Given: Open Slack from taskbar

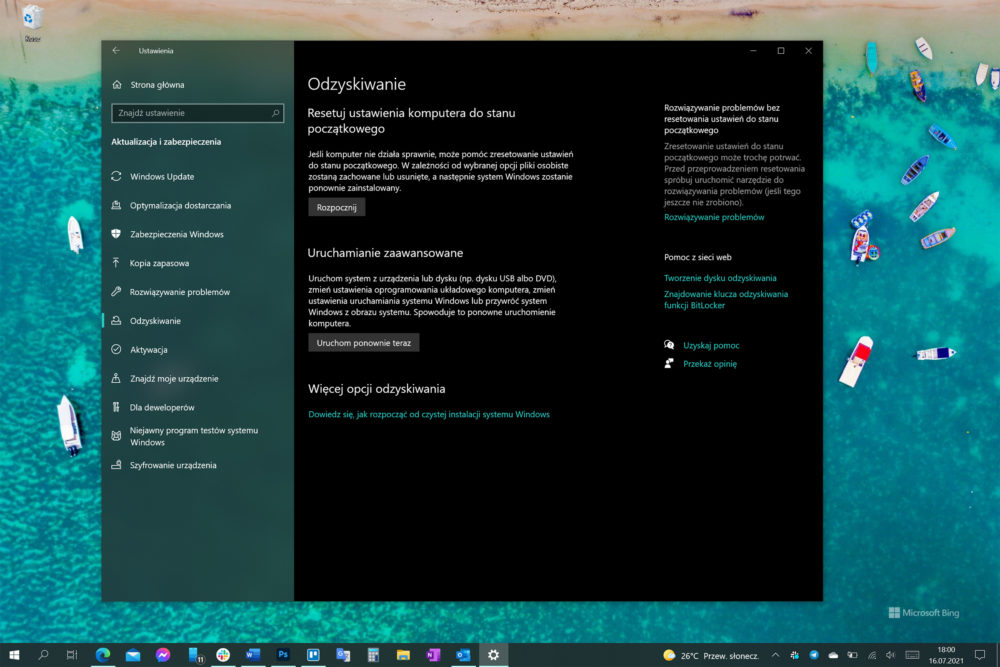Looking at the screenshot, I should [223, 655].
